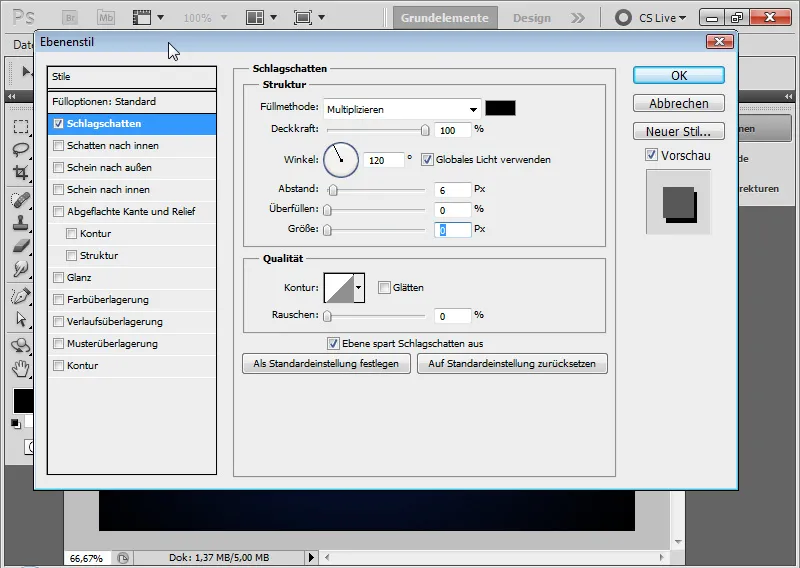This screenshot has width=800, height=568.
Task: Click the Rauschen slider handle
Action: coord(328,316)
